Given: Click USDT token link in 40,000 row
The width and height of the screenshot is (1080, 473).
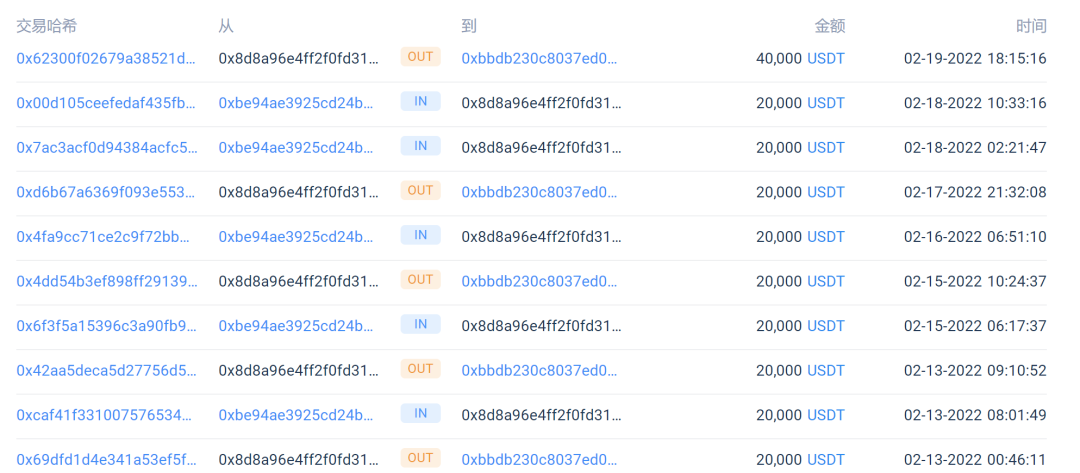Looking at the screenshot, I should coord(826,58).
